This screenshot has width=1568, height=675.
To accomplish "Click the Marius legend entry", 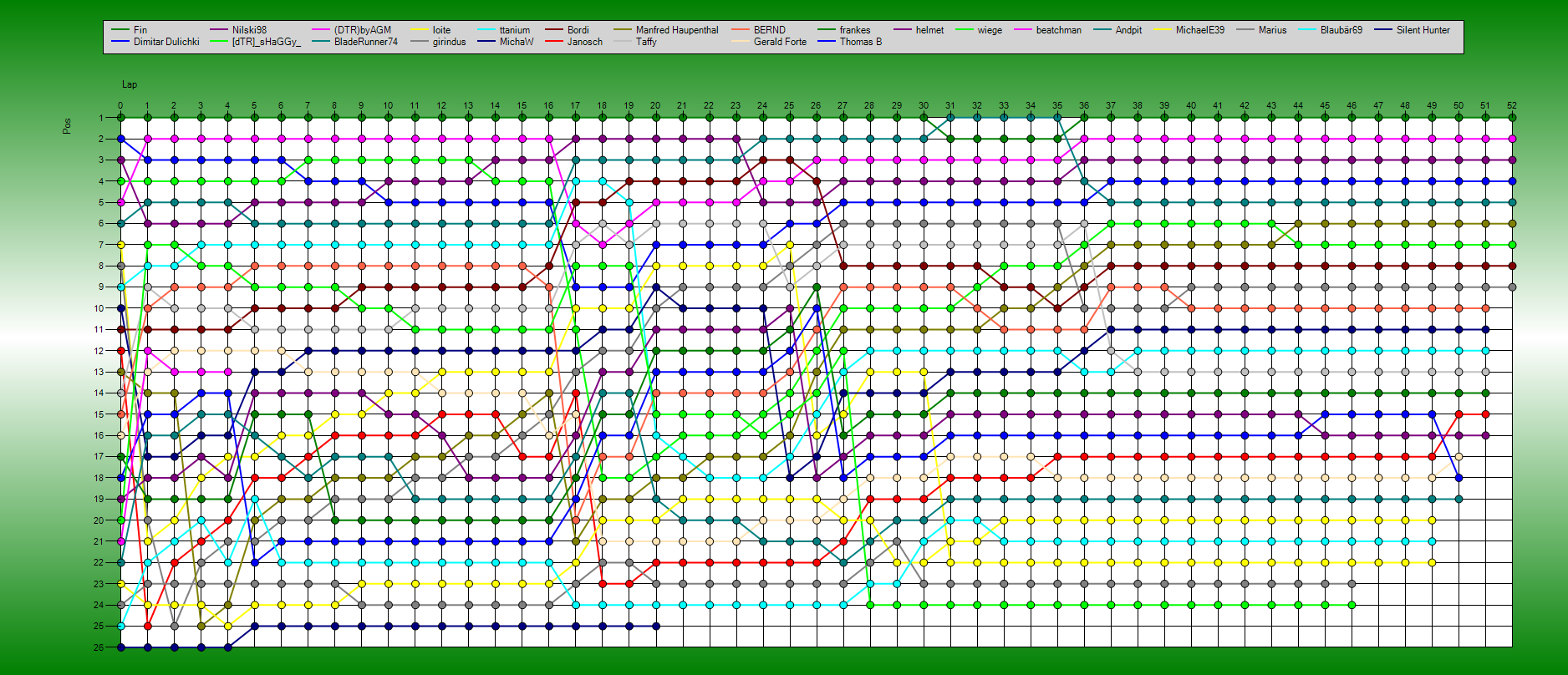I will (x=1273, y=30).
